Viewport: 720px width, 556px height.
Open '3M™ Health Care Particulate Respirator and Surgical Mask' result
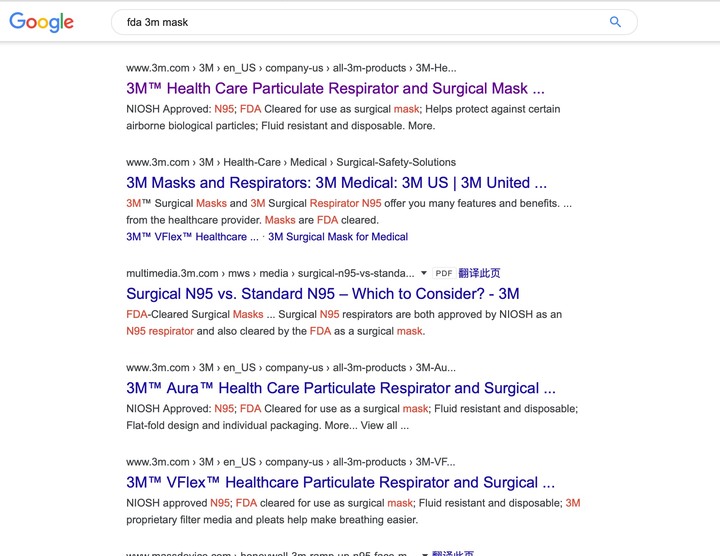pyautogui.click(x=335, y=88)
